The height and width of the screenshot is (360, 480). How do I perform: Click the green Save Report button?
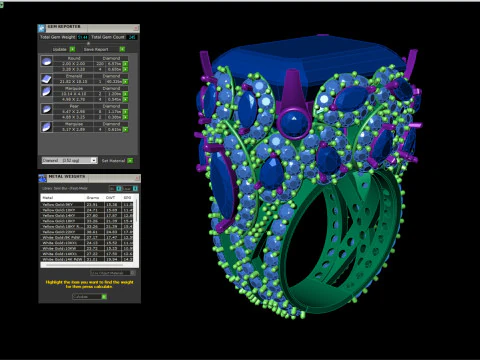point(122,49)
